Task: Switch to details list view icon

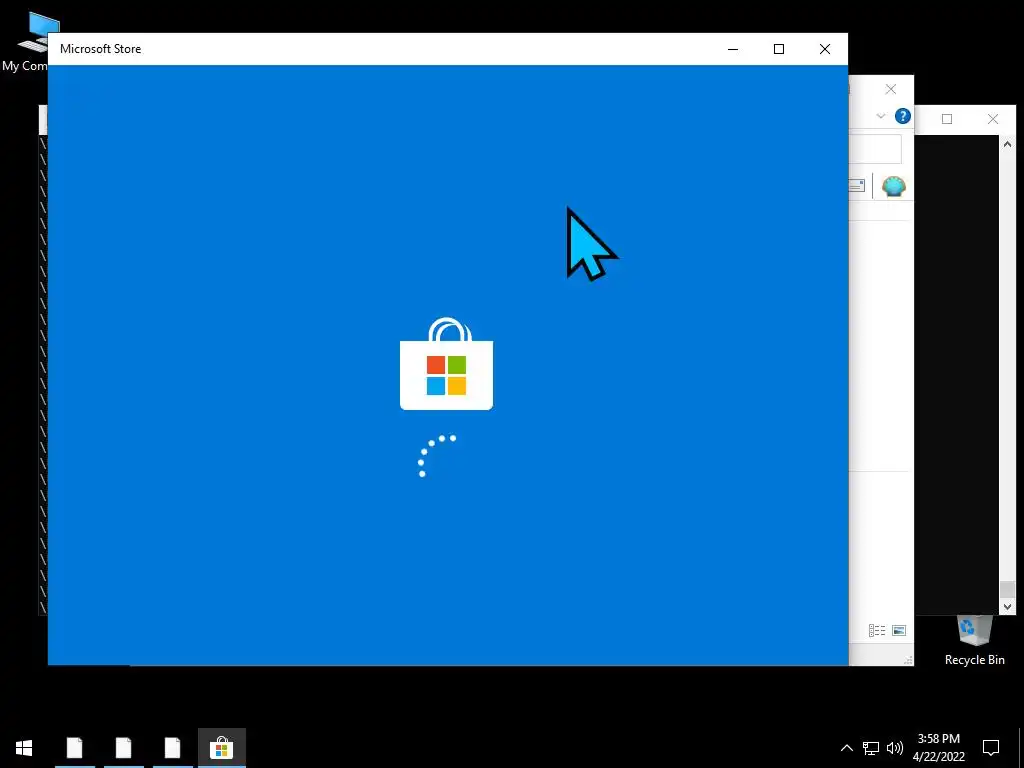Action: click(x=877, y=630)
